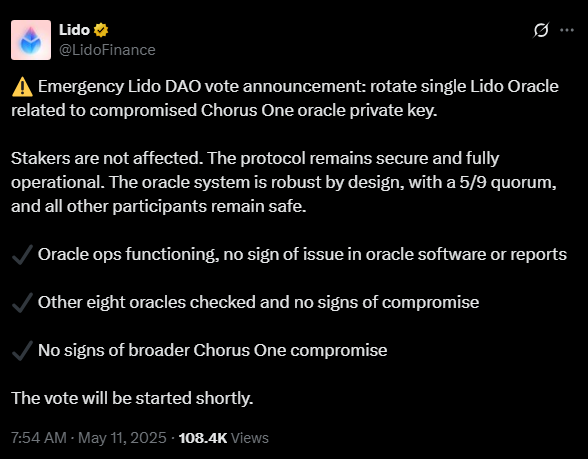Click the checkmark before Other eight oracles
The width and height of the screenshot is (588, 459).
point(22,303)
